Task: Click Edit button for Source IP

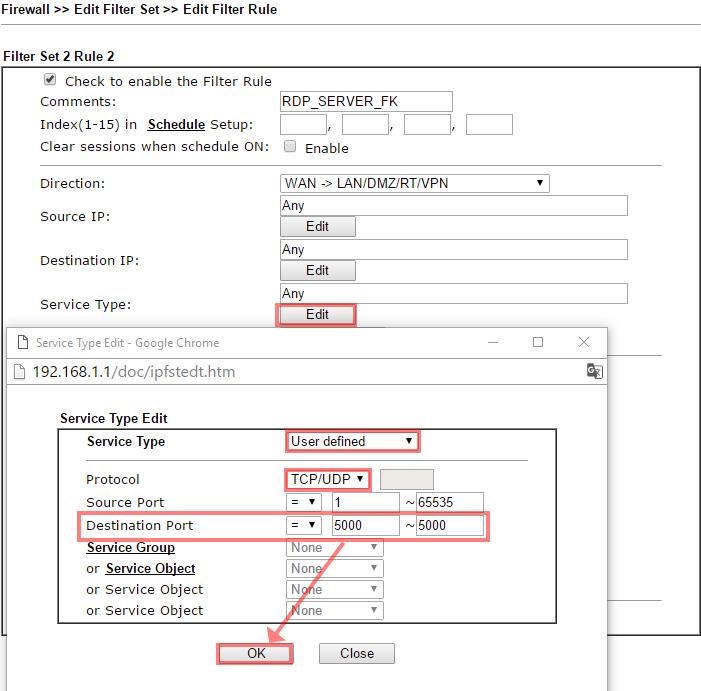Action: coord(317,227)
